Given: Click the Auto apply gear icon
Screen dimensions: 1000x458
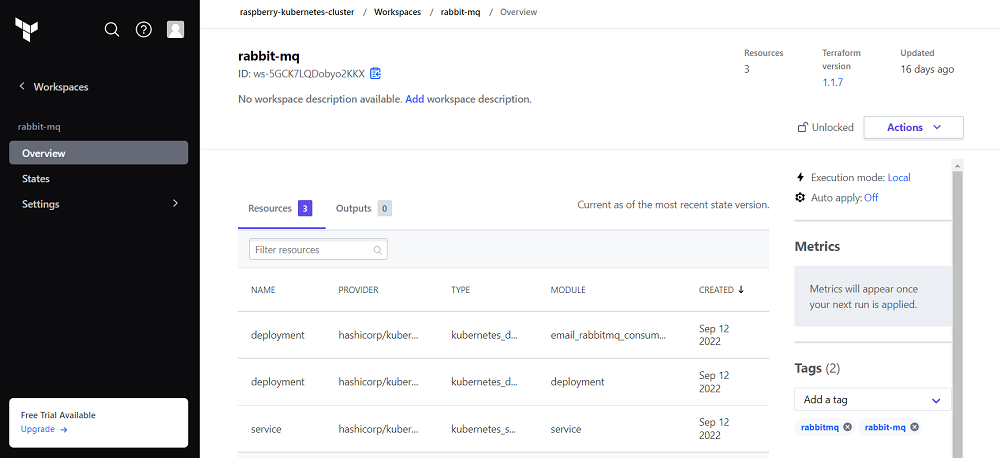Looking at the screenshot, I should [x=800, y=198].
